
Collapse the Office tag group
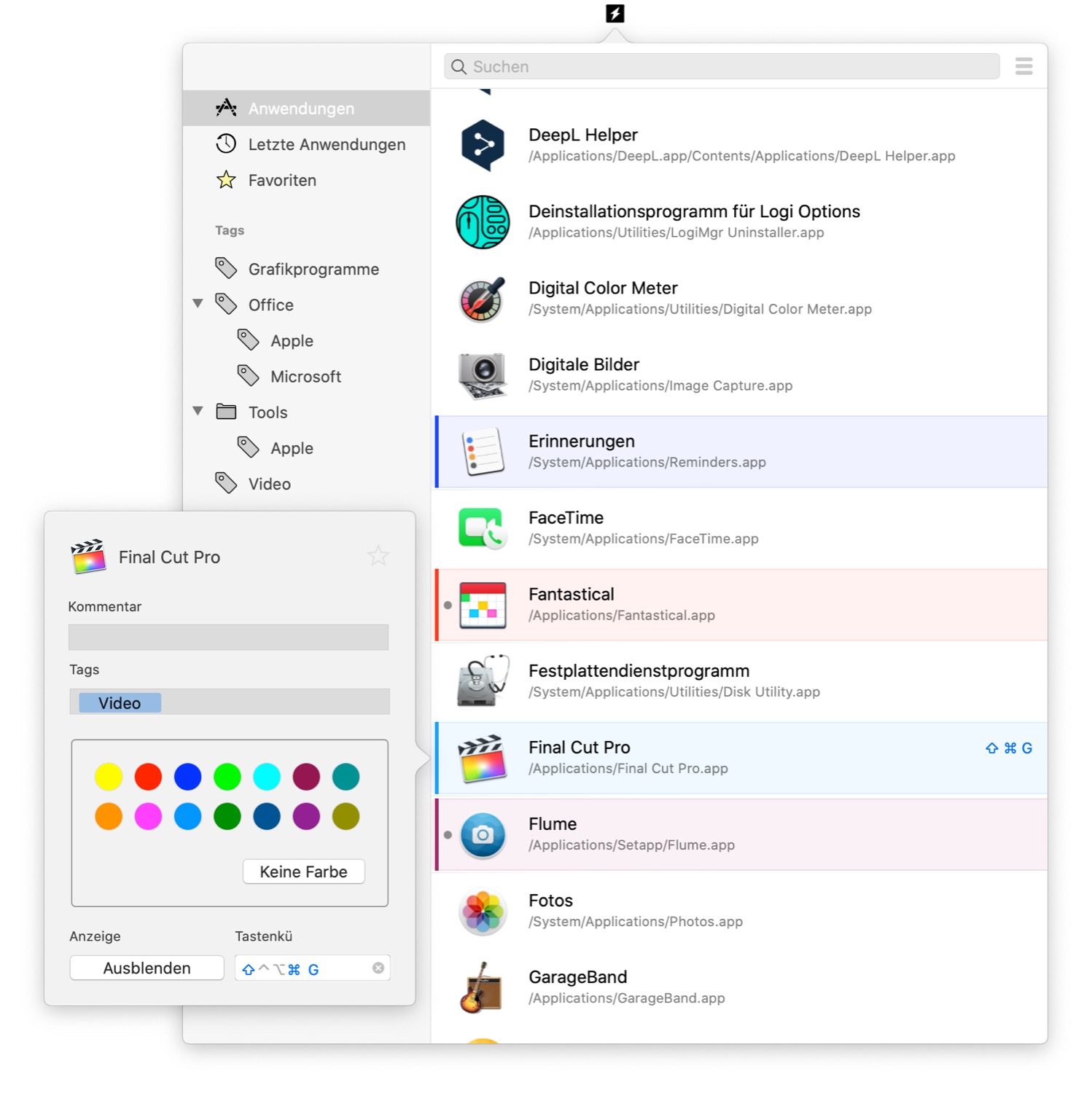pos(198,303)
